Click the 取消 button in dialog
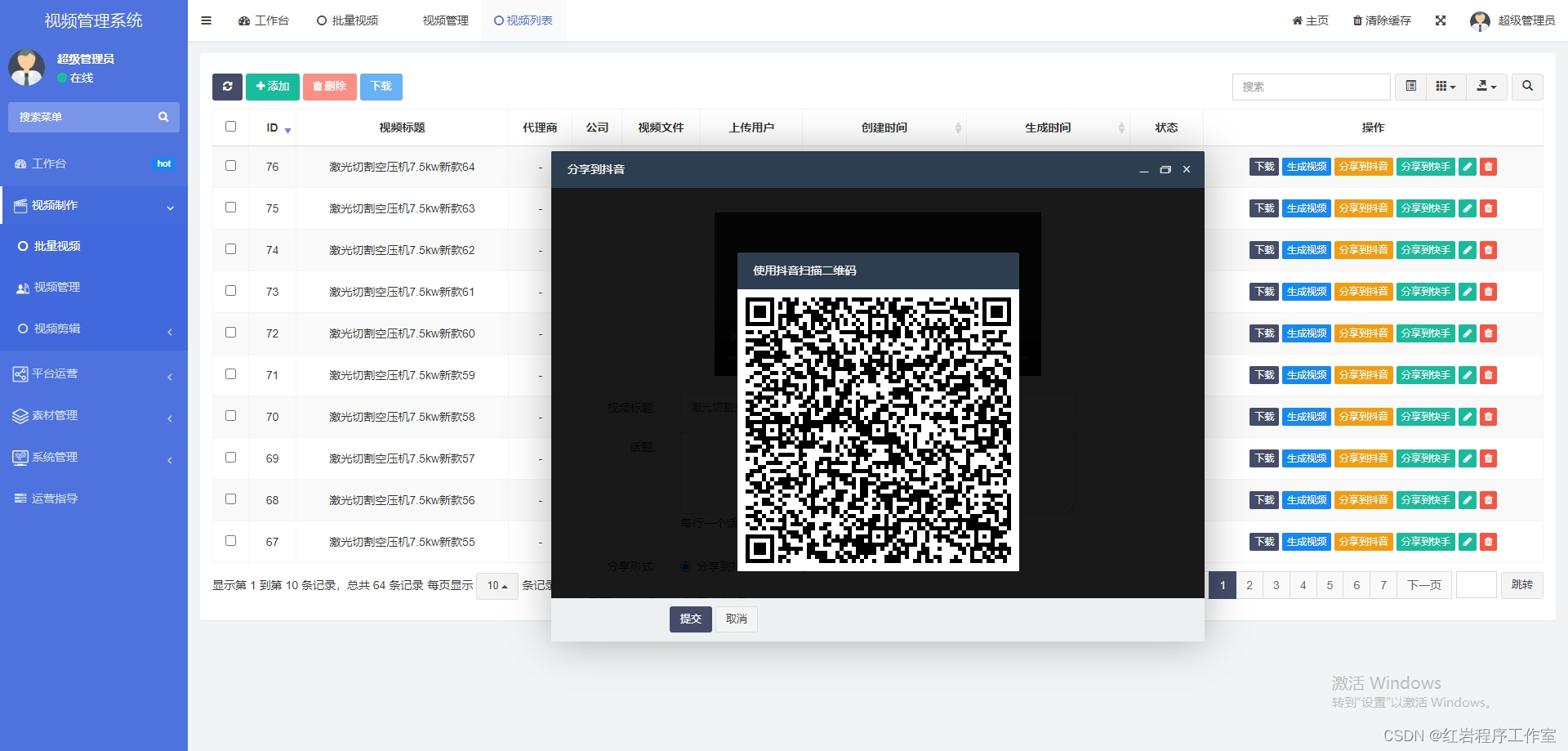 tap(737, 619)
